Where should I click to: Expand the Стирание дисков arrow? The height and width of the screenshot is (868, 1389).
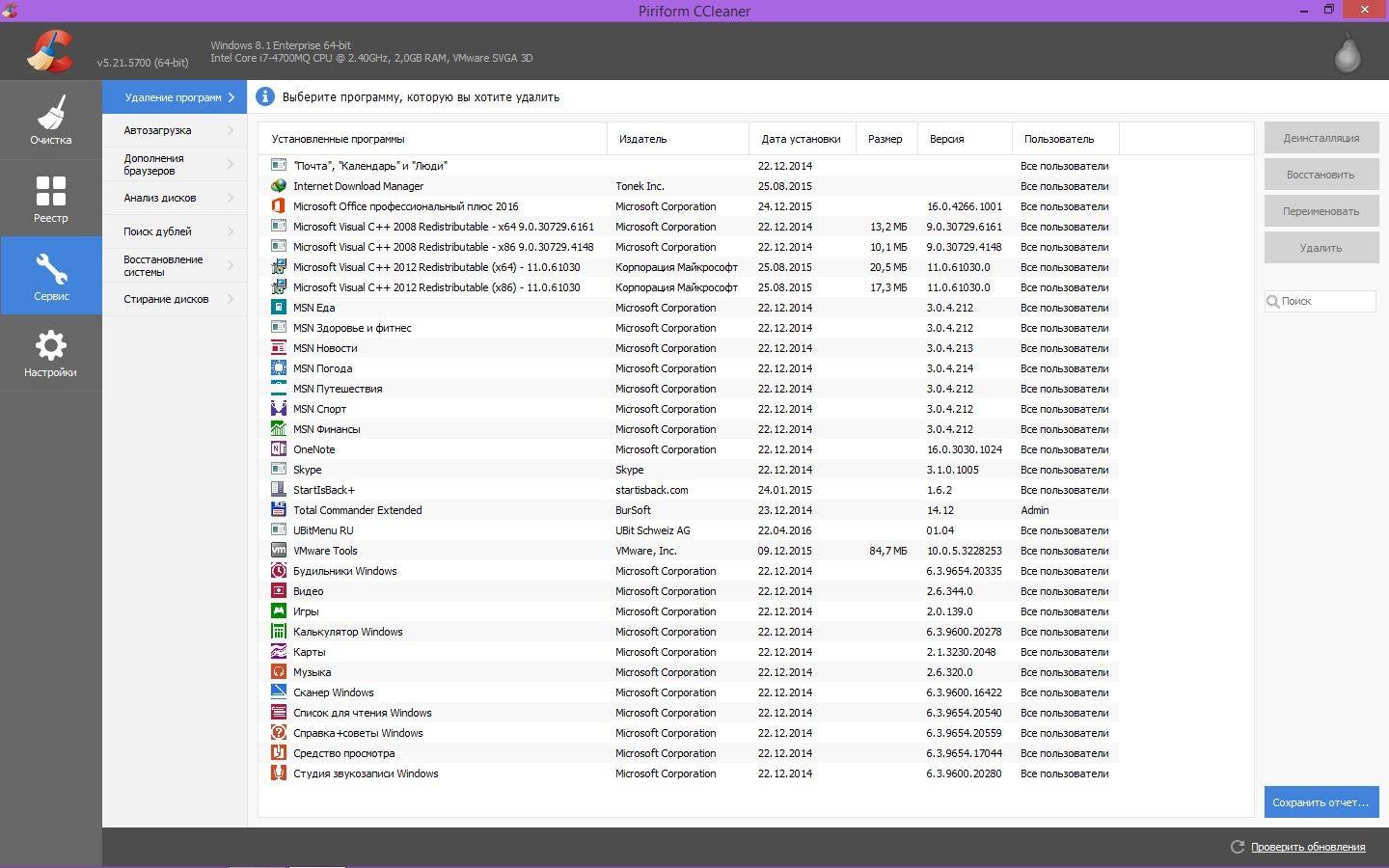(231, 299)
